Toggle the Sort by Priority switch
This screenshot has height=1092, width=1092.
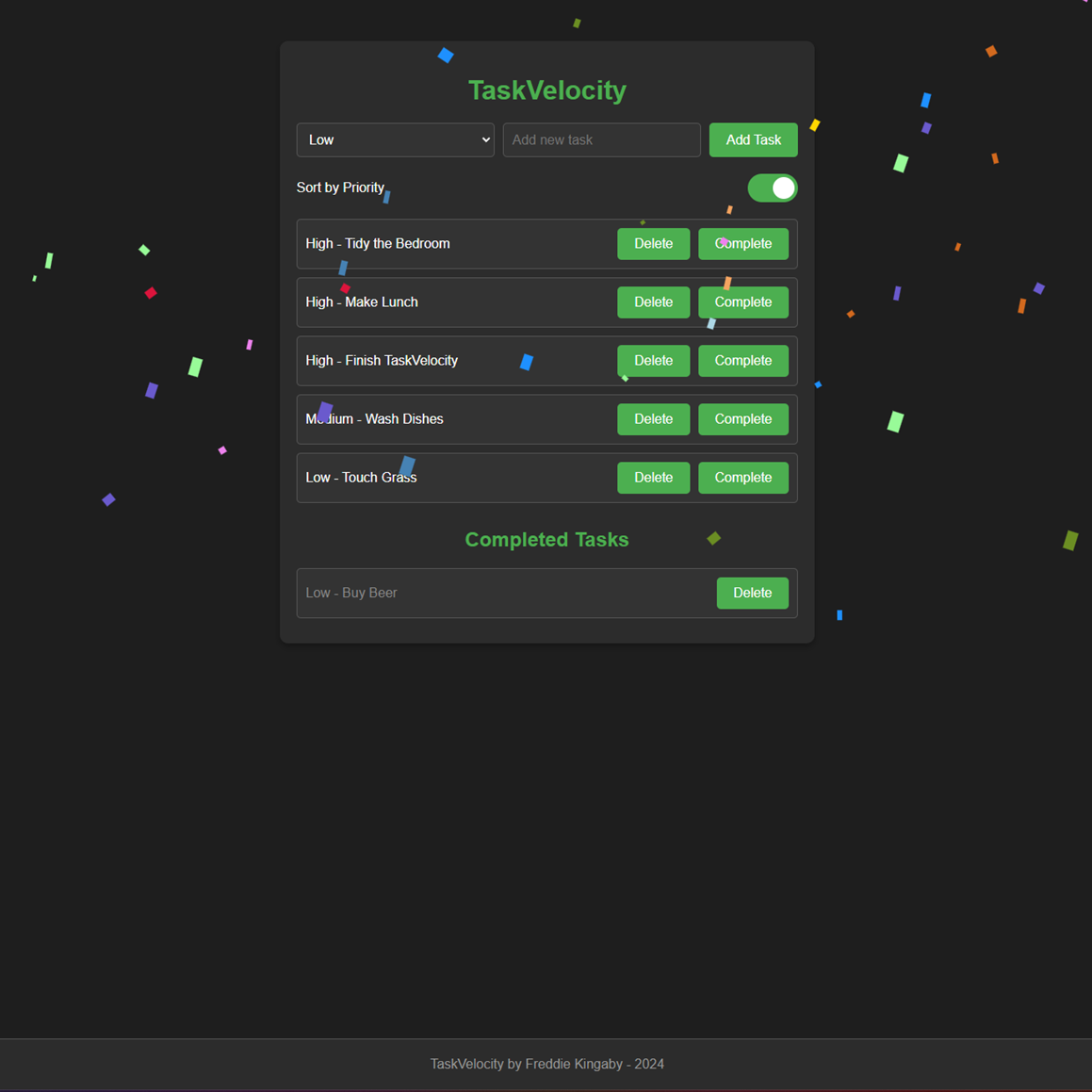point(772,188)
